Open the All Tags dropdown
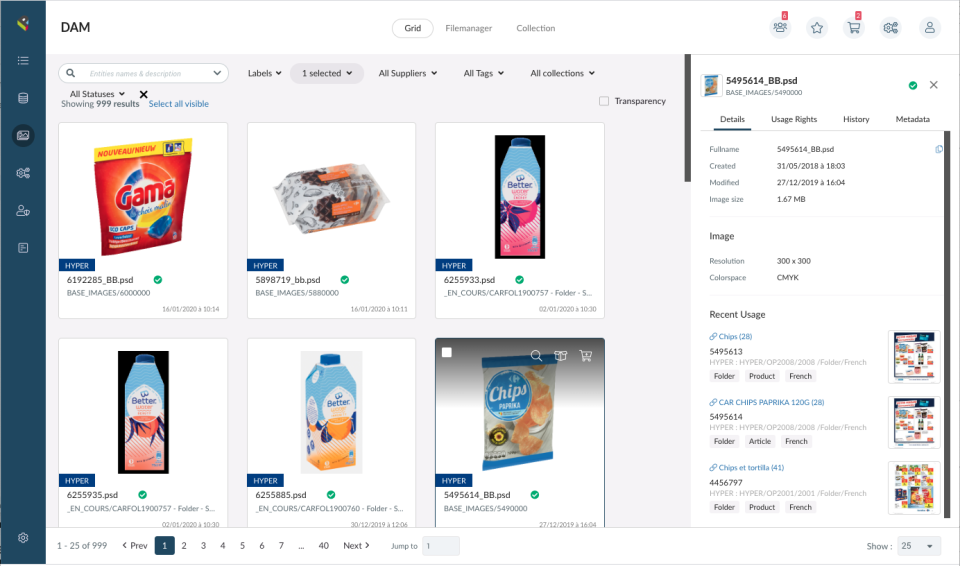The width and height of the screenshot is (960, 566). coord(484,73)
